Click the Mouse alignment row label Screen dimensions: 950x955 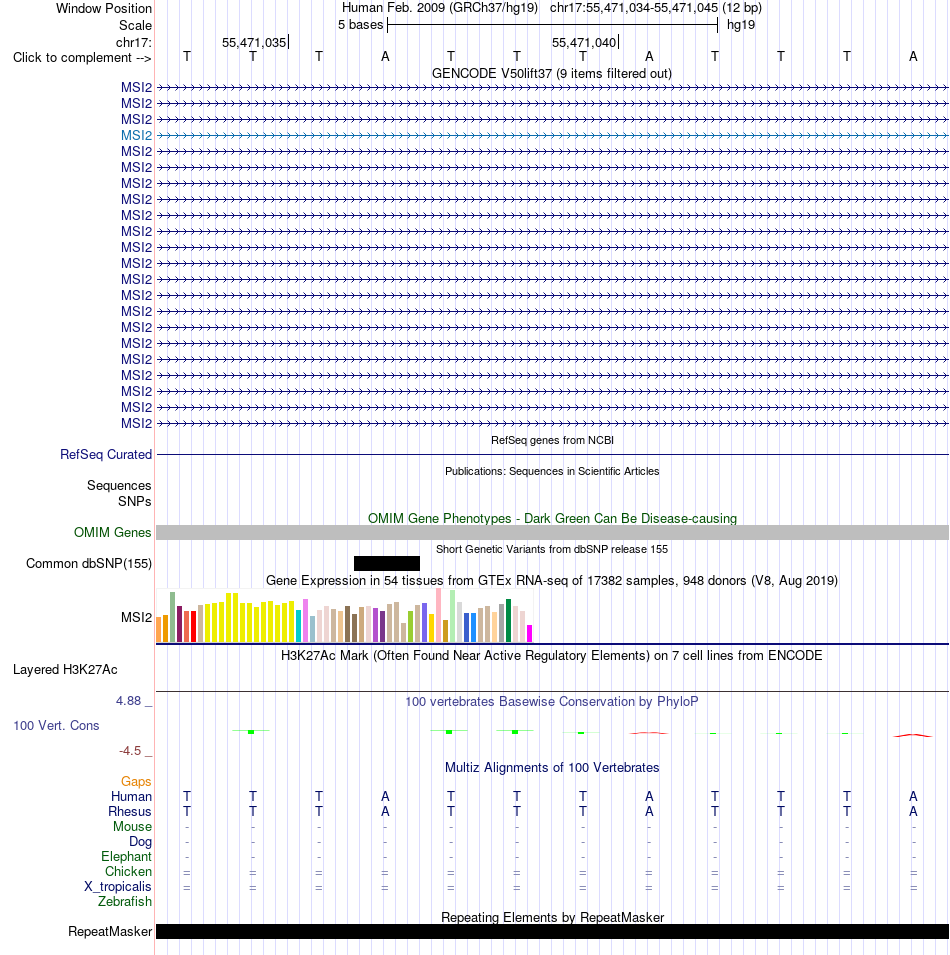point(132,826)
